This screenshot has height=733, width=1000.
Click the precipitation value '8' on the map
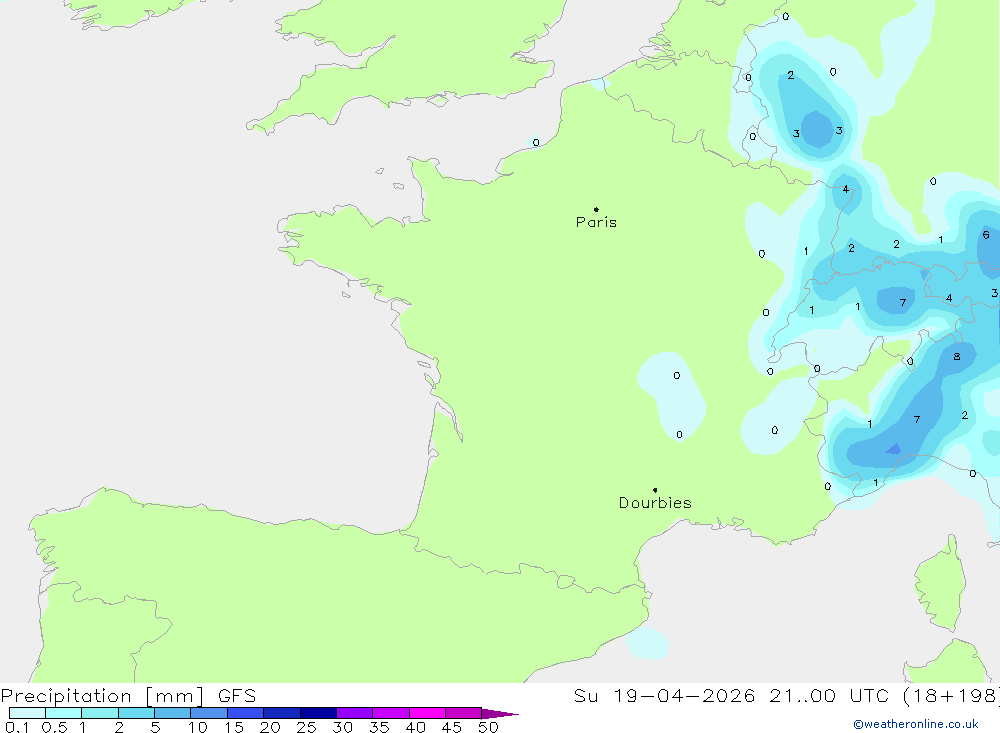[957, 357]
